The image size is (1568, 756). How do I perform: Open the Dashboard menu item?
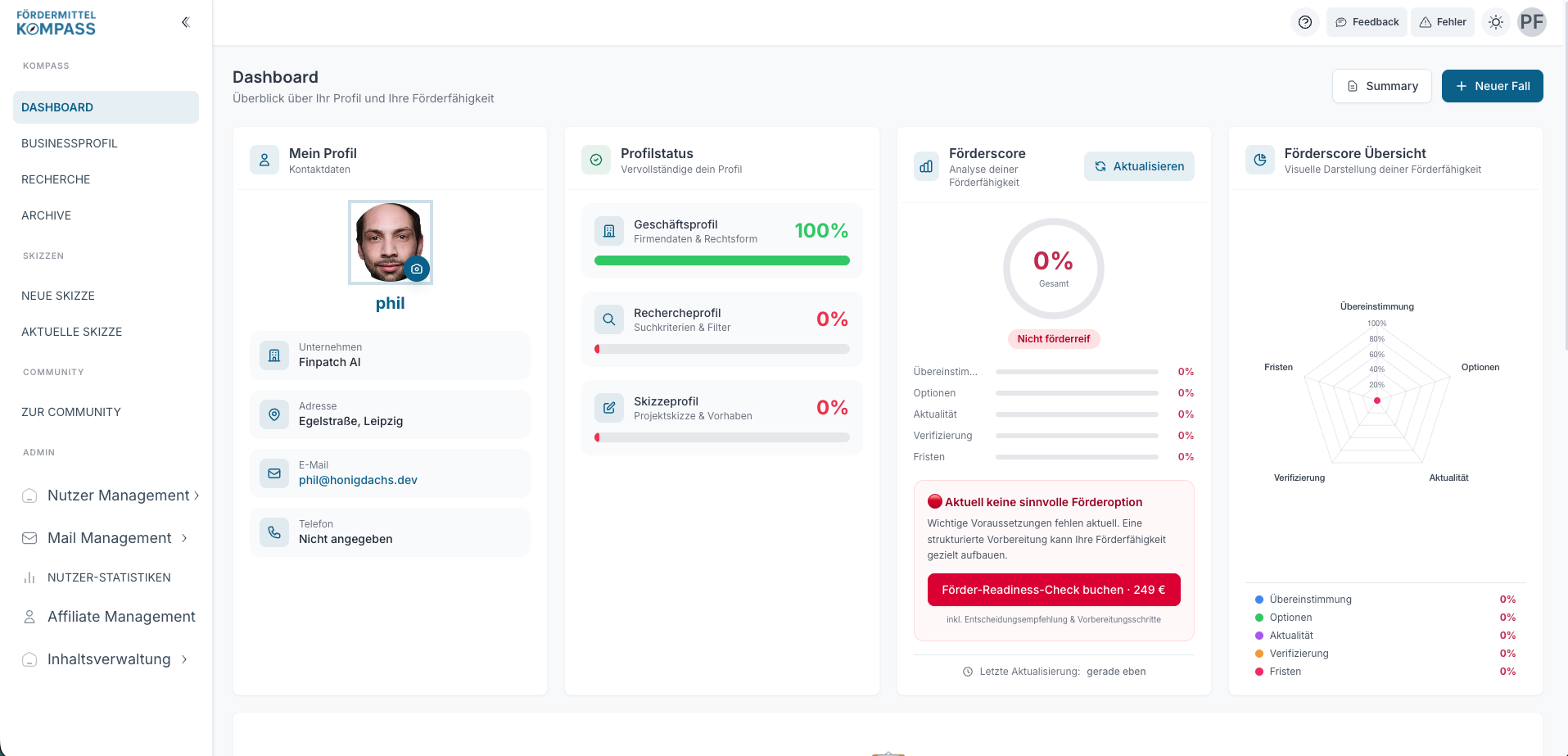click(x=106, y=107)
